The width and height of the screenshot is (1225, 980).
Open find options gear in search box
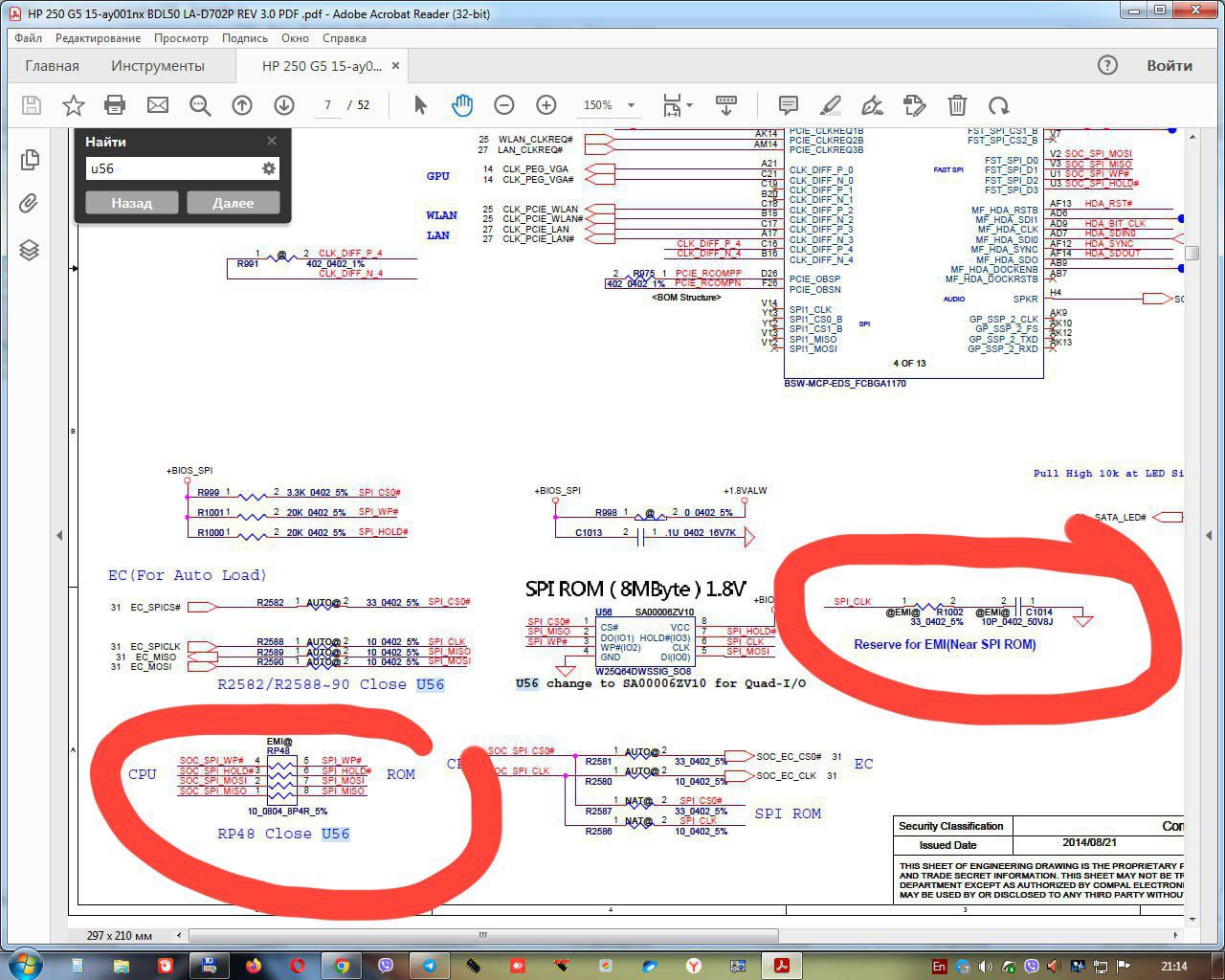(x=269, y=168)
